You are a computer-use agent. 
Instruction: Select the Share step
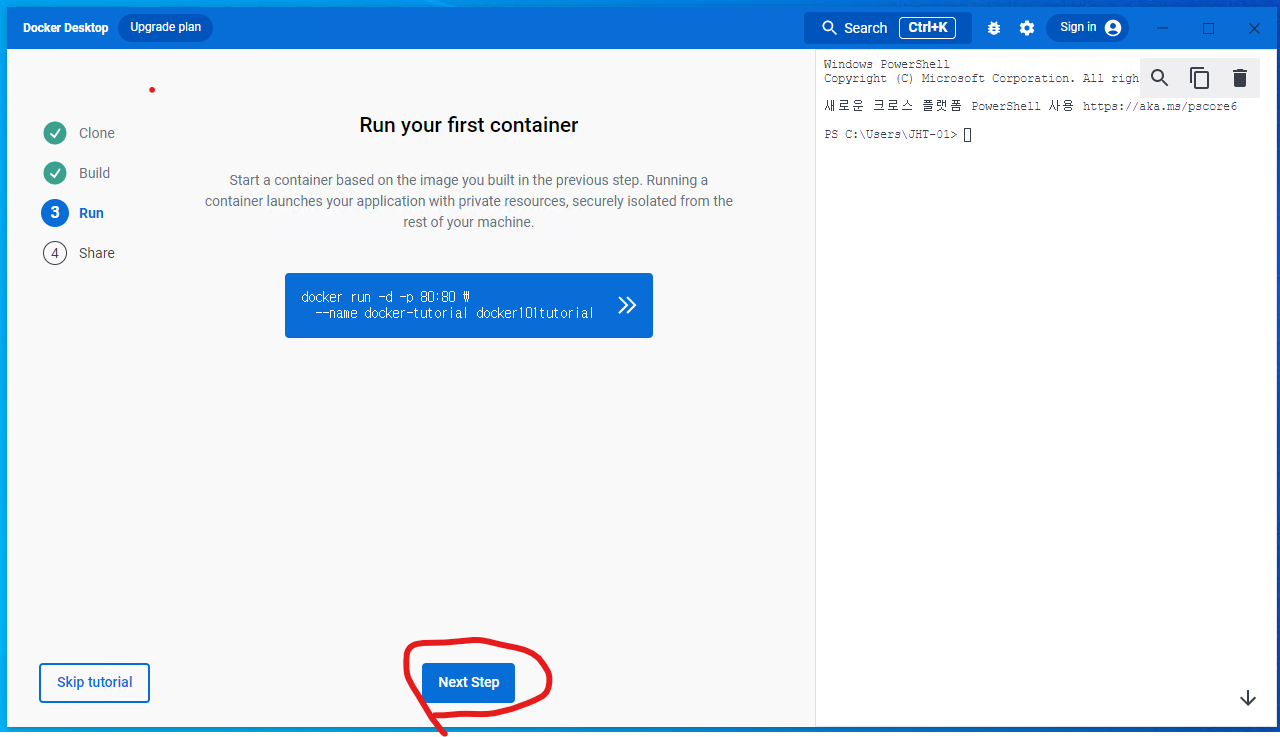point(79,253)
